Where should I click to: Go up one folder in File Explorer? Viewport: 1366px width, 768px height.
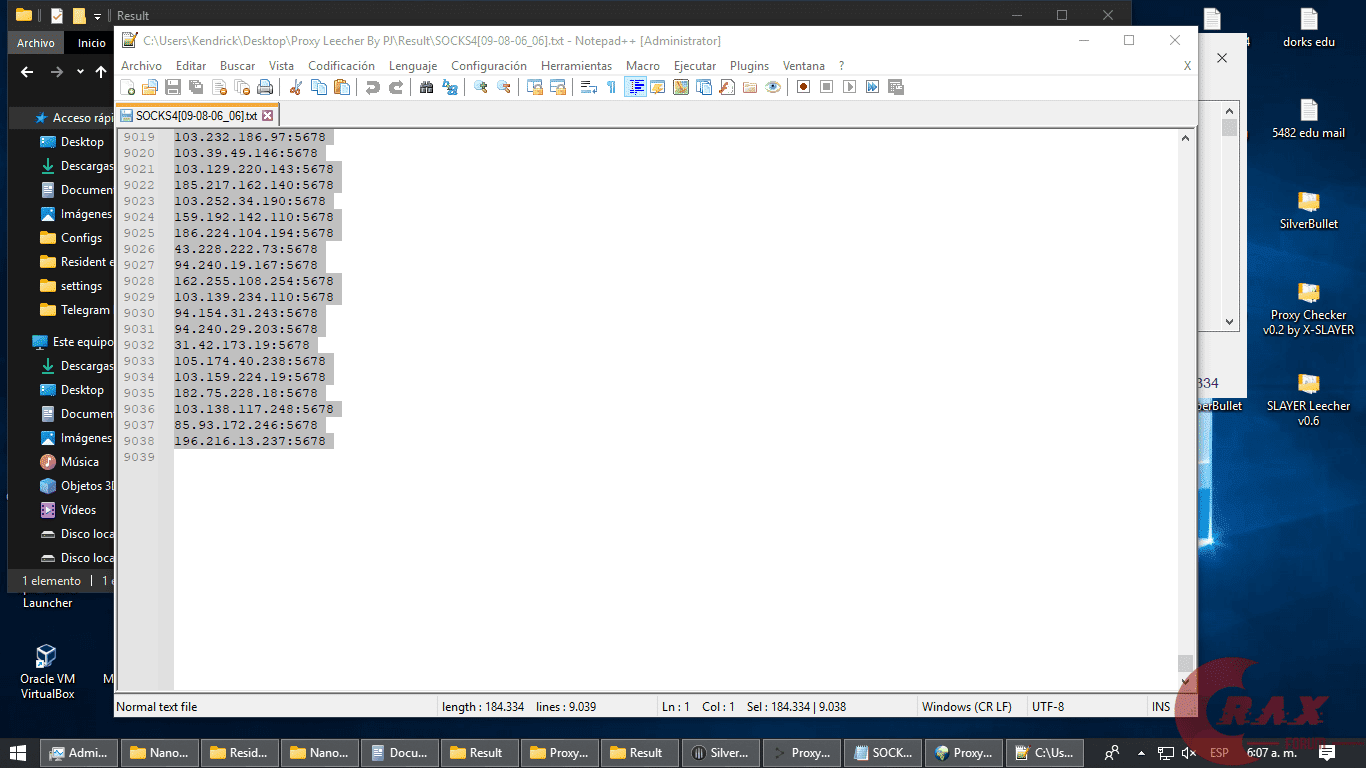[101, 72]
